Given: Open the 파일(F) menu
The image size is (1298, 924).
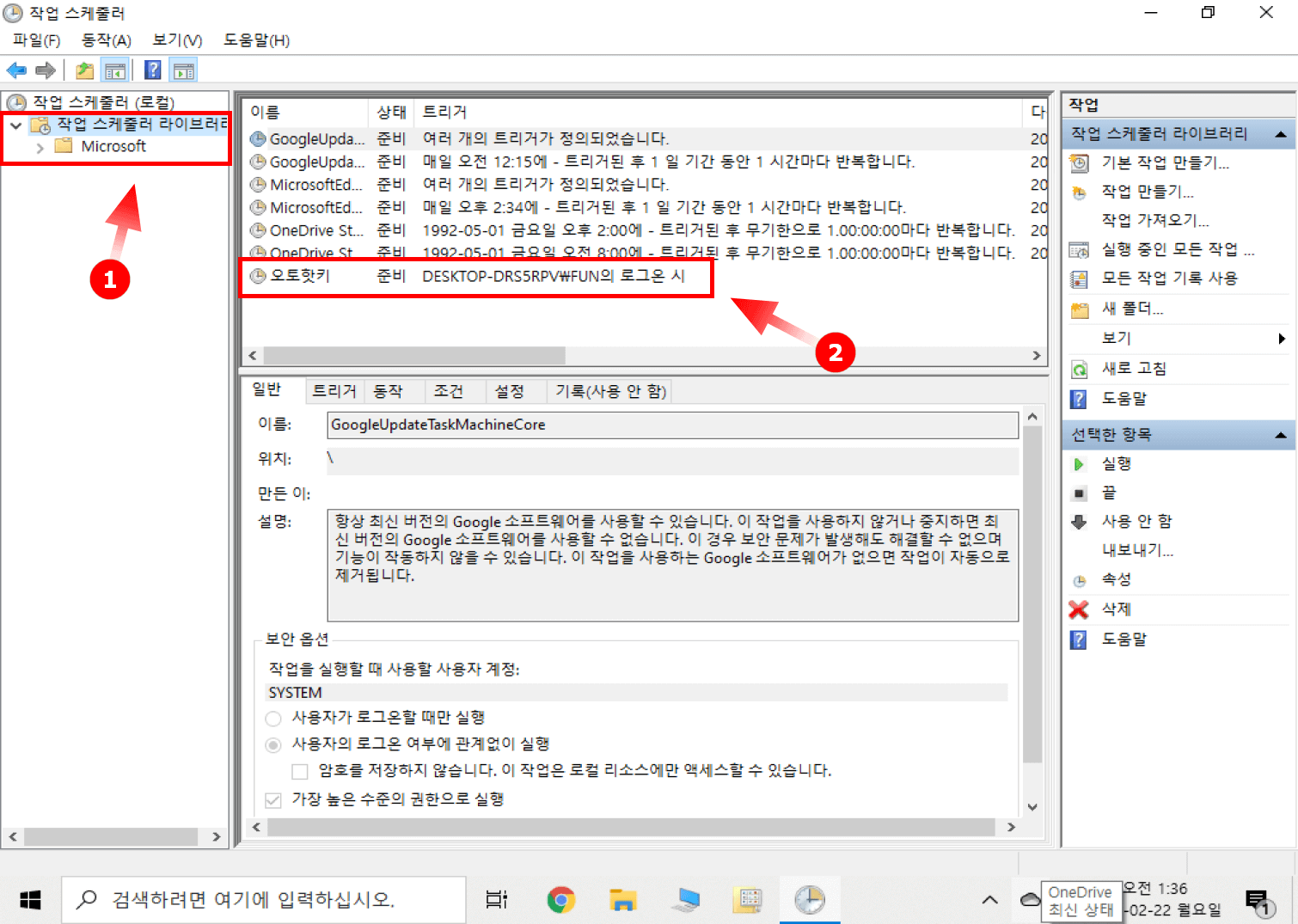Looking at the screenshot, I should pos(37,40).
